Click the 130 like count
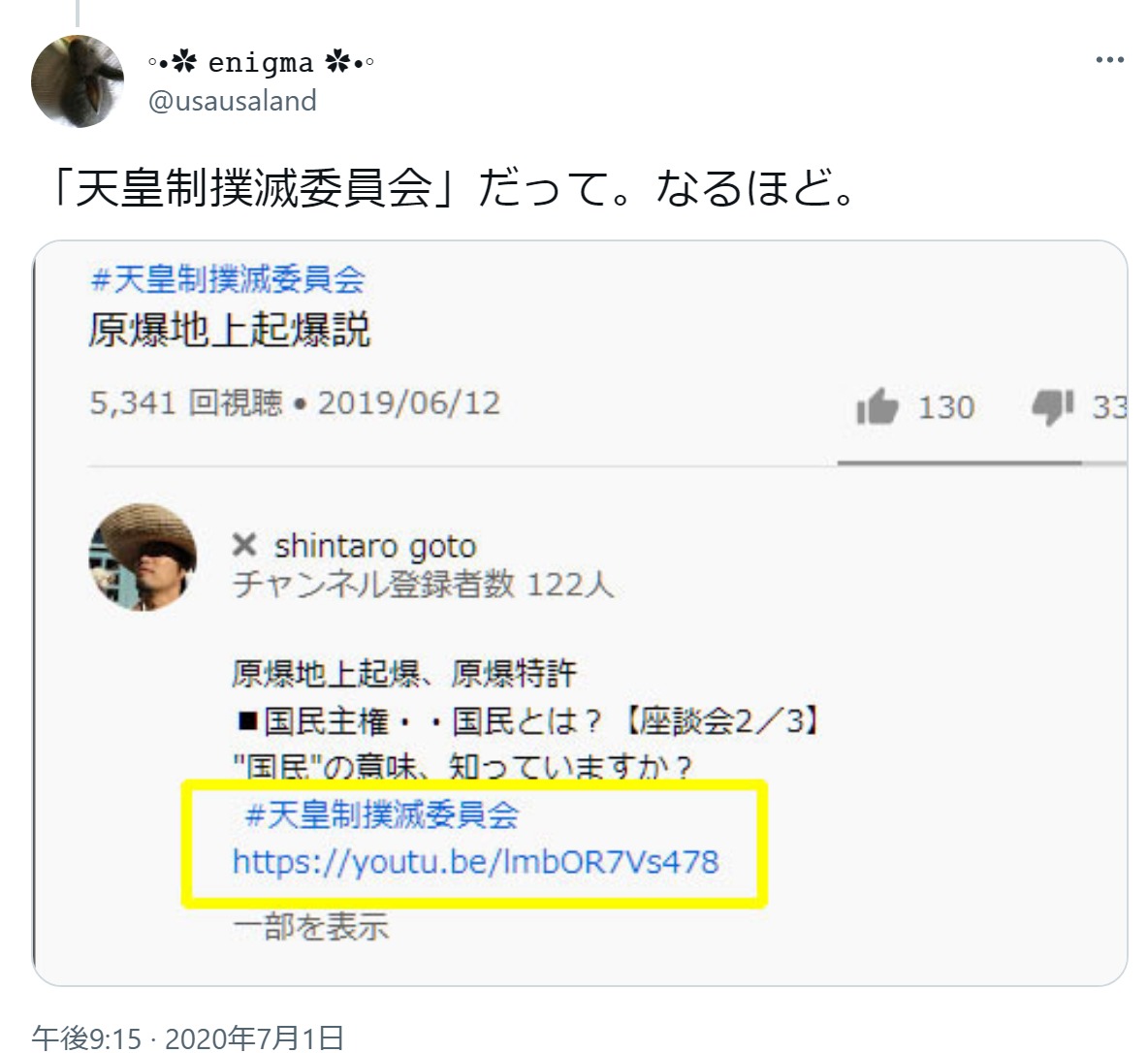Screen dimensions: 1148x1053 (946, 407)
